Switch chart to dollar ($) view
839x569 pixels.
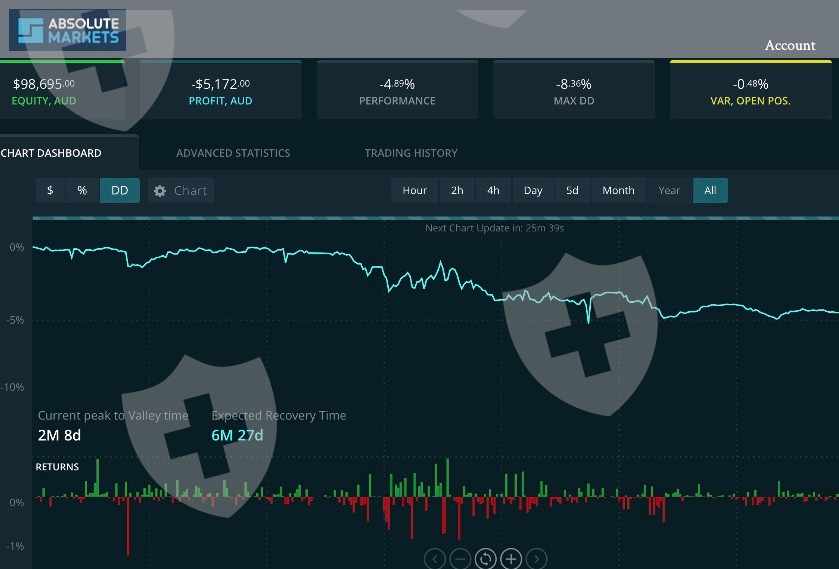(50, 191)
